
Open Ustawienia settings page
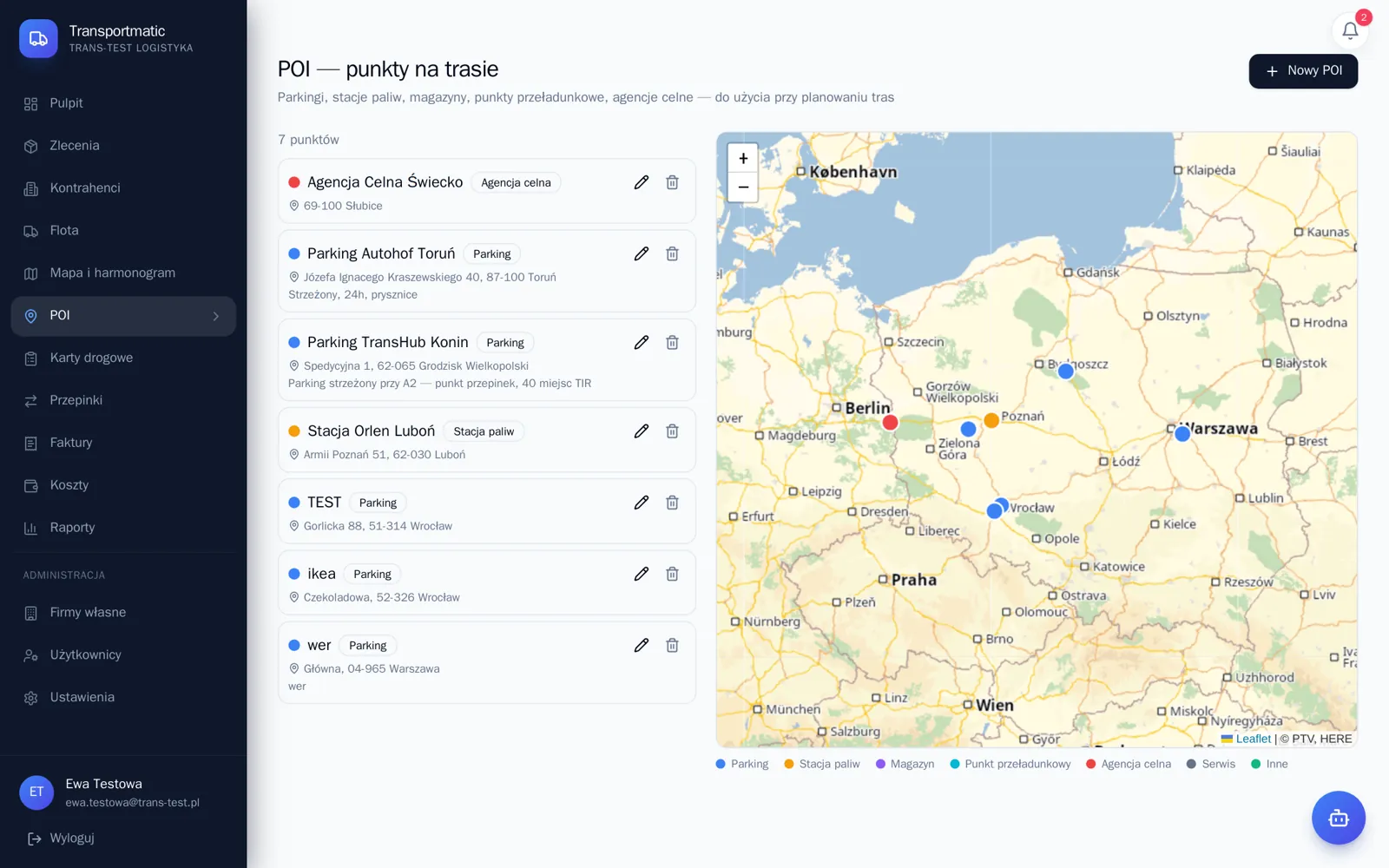[123, 698]
